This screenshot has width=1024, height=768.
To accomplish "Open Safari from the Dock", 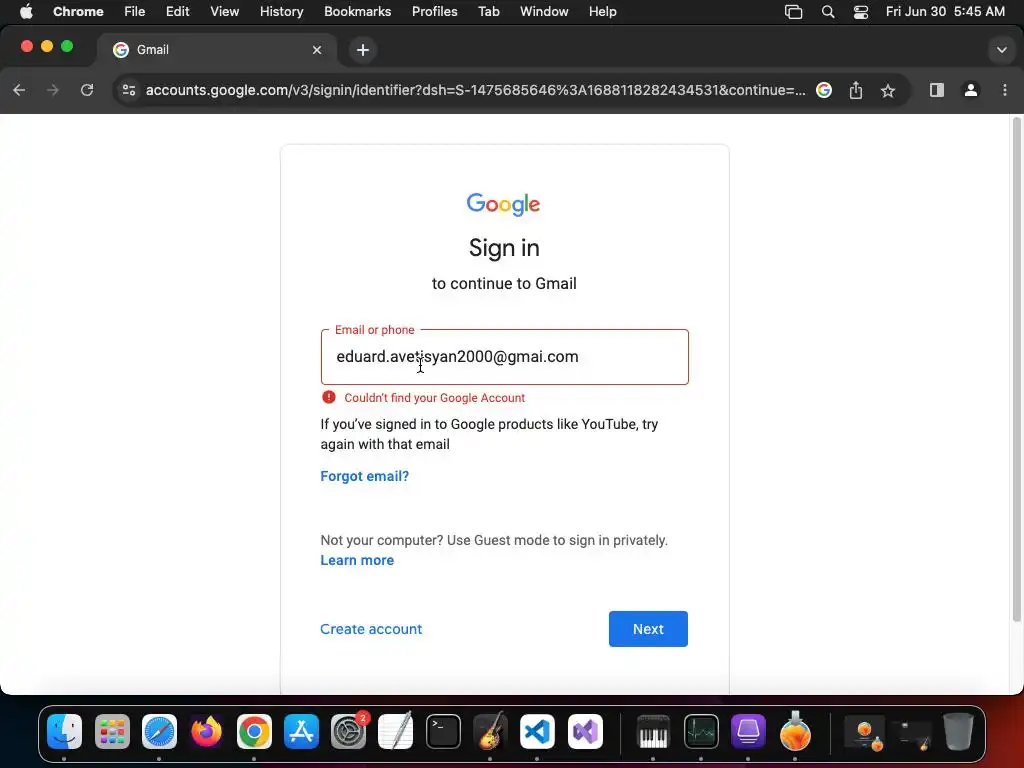I will (x=159, y=731).
